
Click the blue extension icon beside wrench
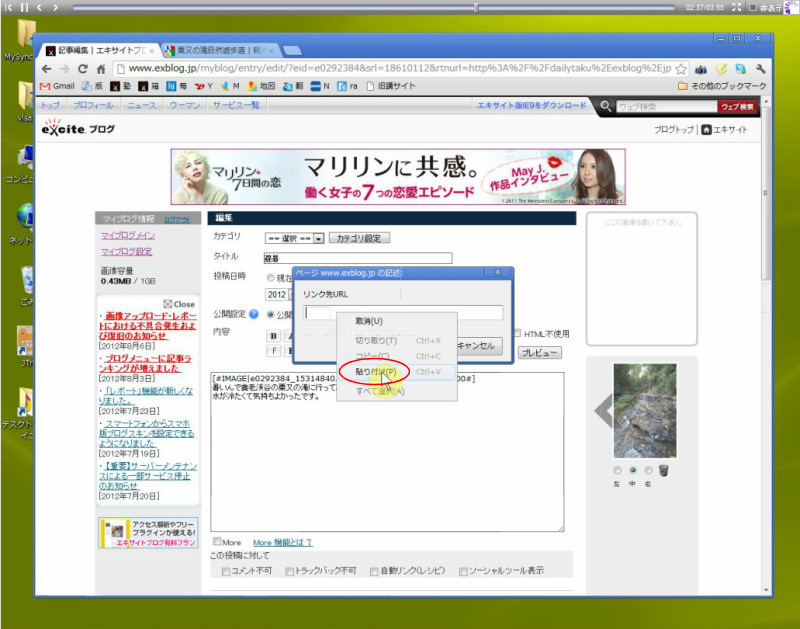pos(741,69)
